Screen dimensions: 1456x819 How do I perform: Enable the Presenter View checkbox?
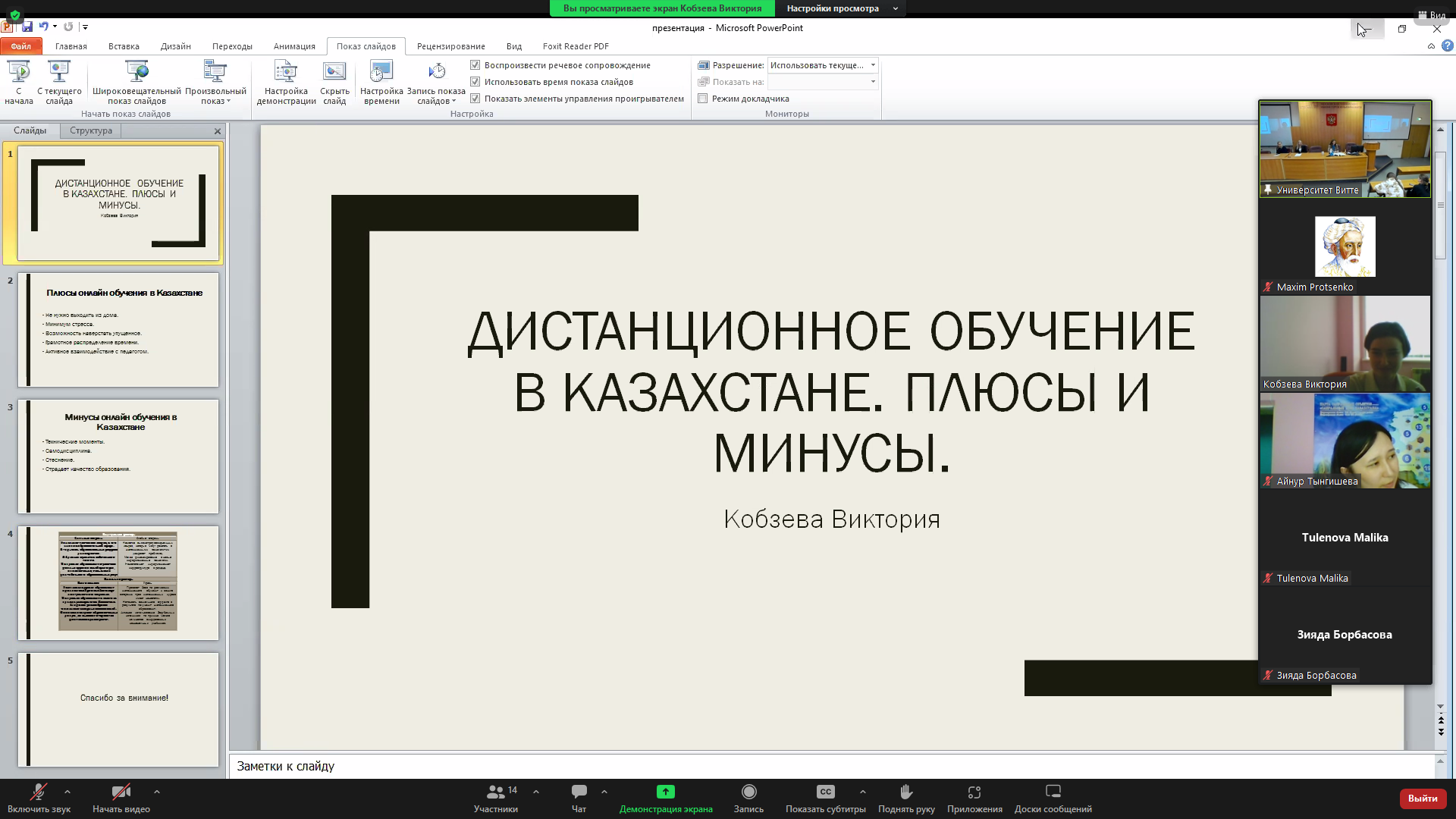pyautogui.click(x=703, y=99)
